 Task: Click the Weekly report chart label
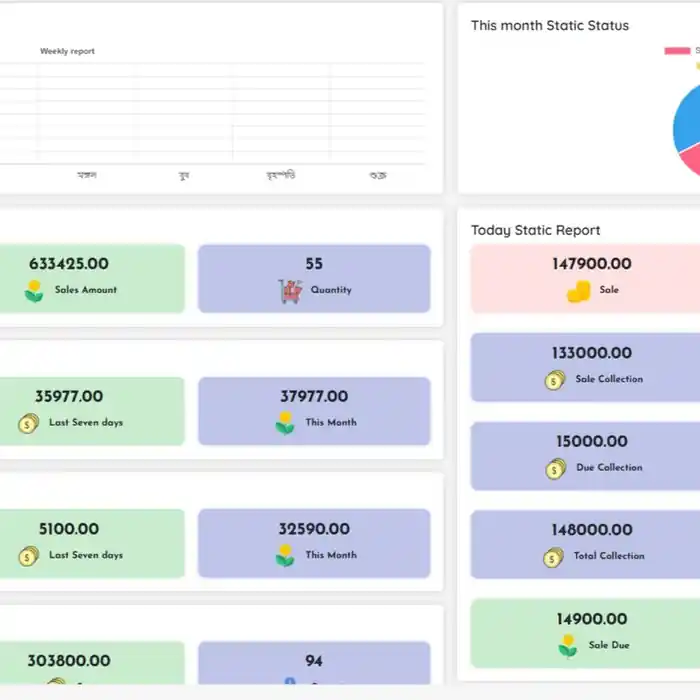click(67, 51)
